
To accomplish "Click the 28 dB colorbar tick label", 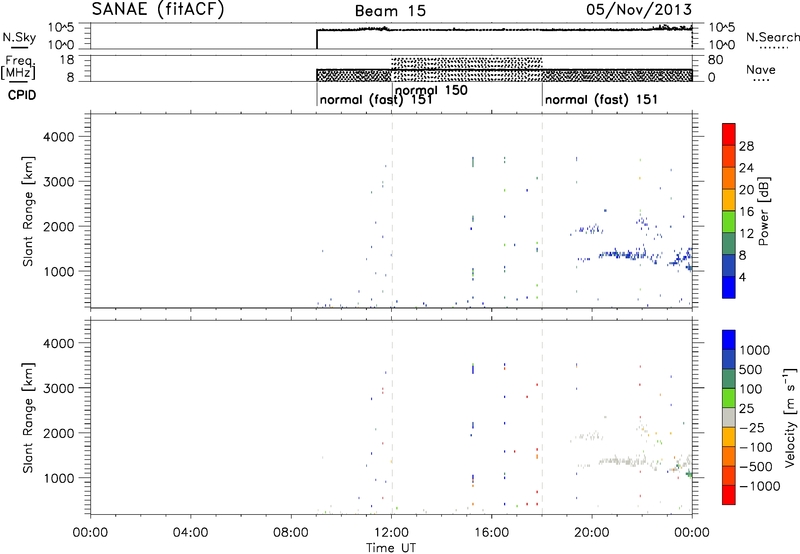I will [746, 146].
